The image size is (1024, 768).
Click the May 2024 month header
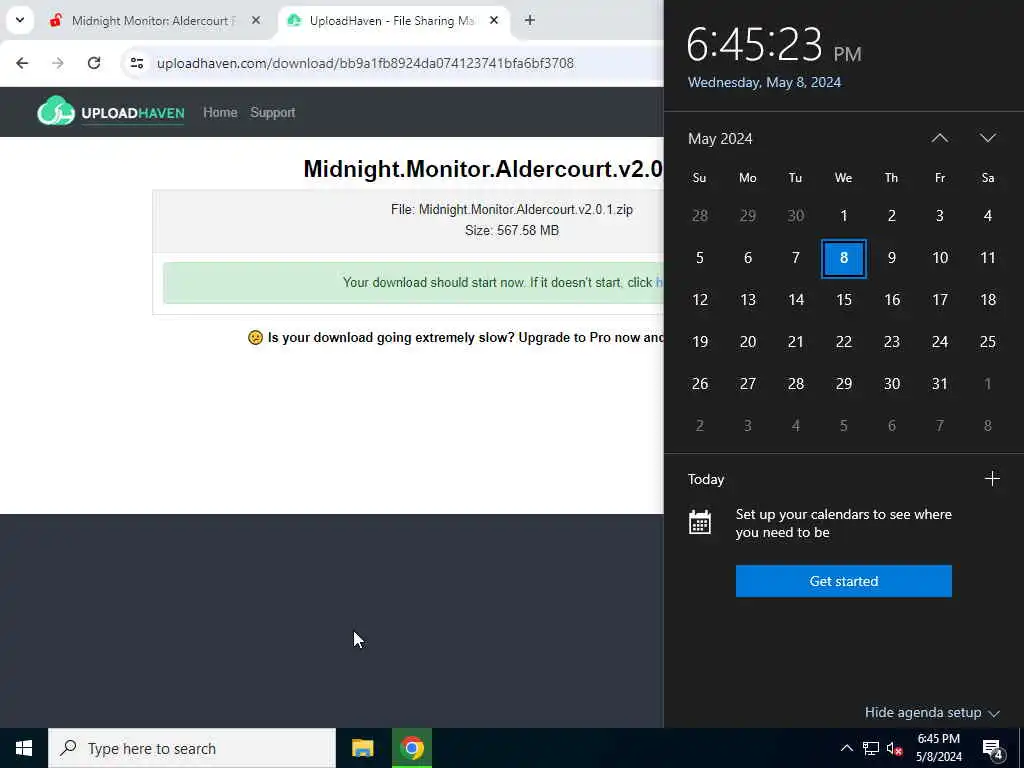(720, 138)
